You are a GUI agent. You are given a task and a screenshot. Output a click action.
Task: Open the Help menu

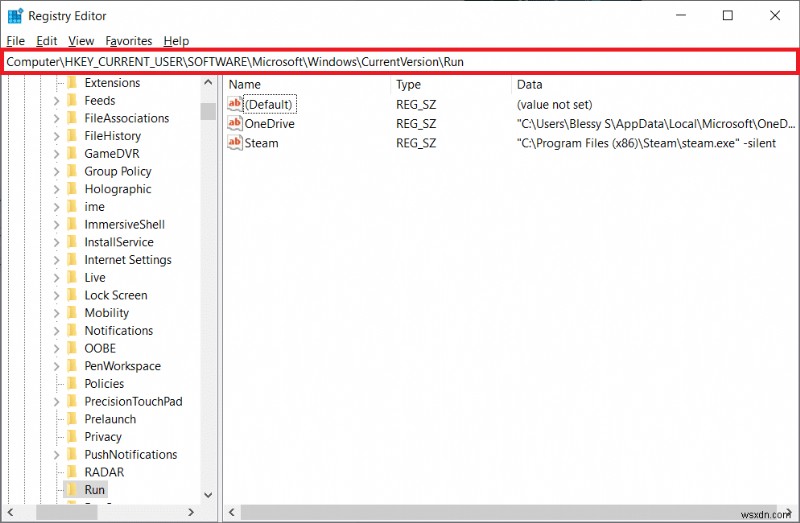tap(176, 41)
